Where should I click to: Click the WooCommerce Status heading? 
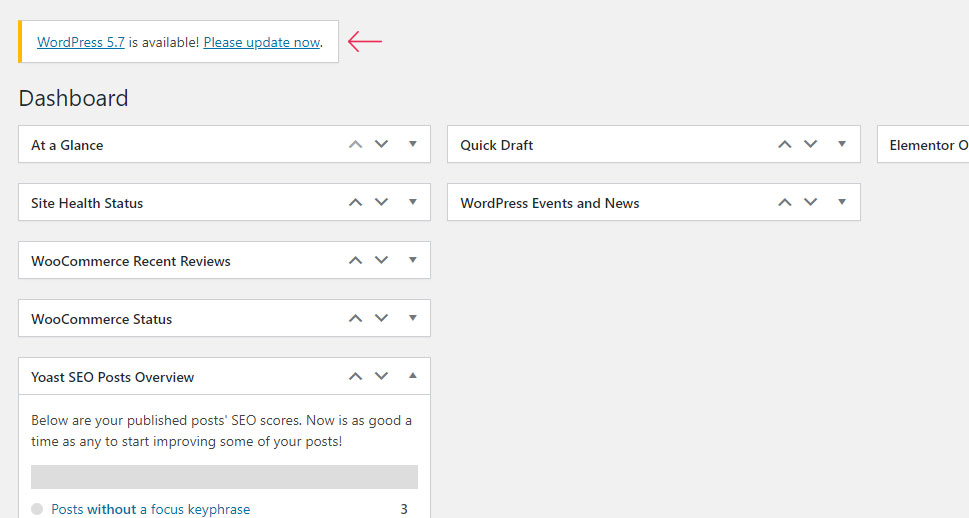click(102, 320)
